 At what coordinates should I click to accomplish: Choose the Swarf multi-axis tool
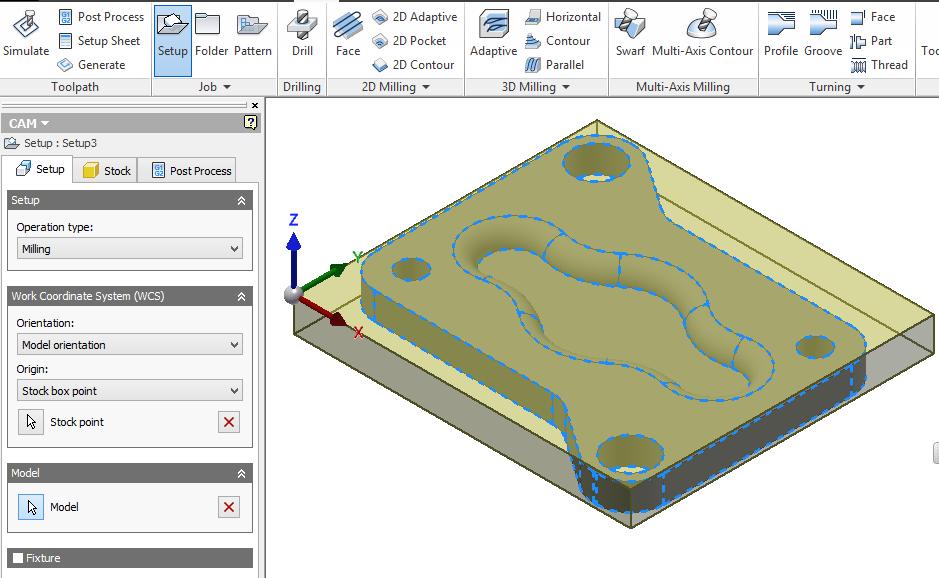pos(630,34)
